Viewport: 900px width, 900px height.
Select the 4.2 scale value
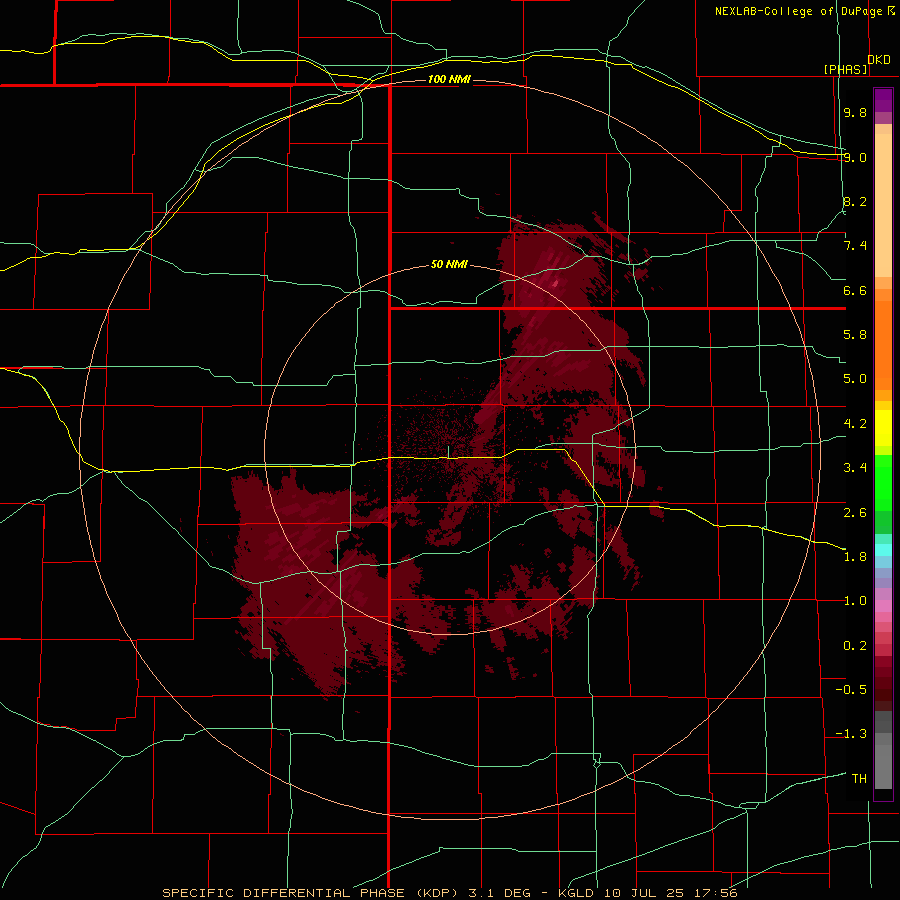855,424
